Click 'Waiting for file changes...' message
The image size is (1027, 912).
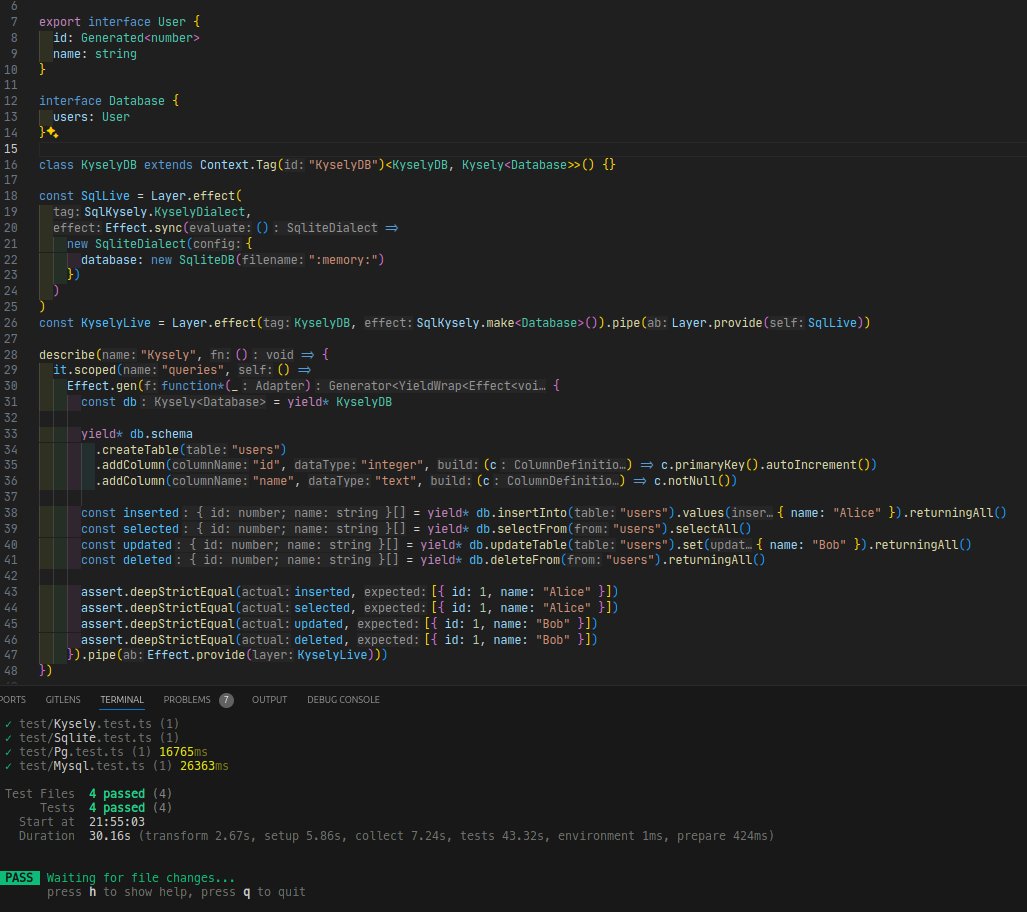[x=140, y=878]
